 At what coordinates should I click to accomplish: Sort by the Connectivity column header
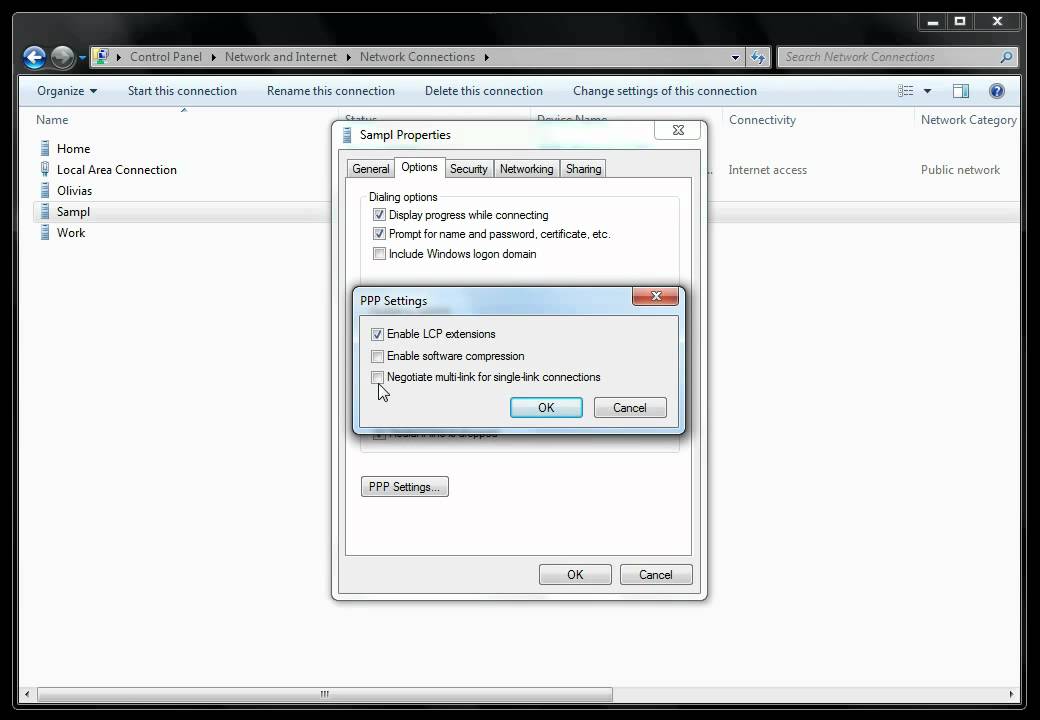pyautogui.click(x=762, y=120)
